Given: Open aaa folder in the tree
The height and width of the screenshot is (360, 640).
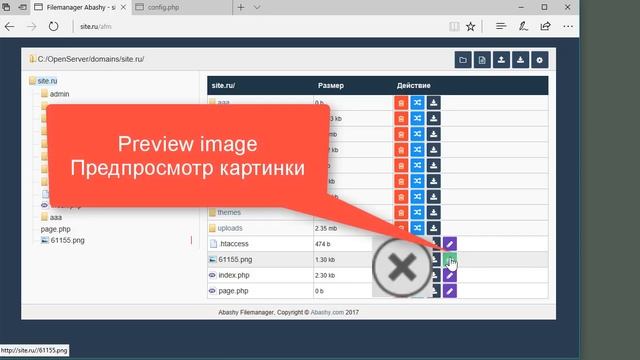Looking at the screenshot, I should (56, 218).
